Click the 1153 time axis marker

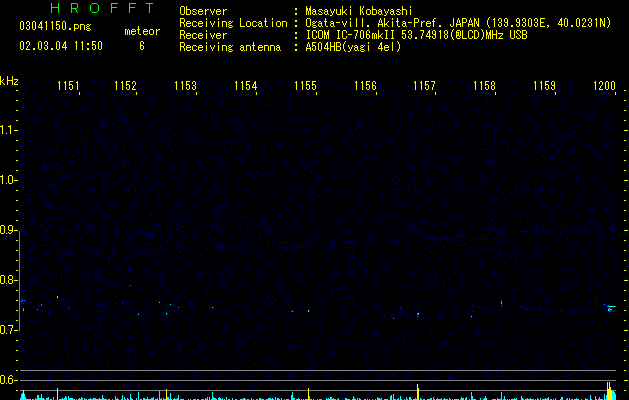point(185,86)
